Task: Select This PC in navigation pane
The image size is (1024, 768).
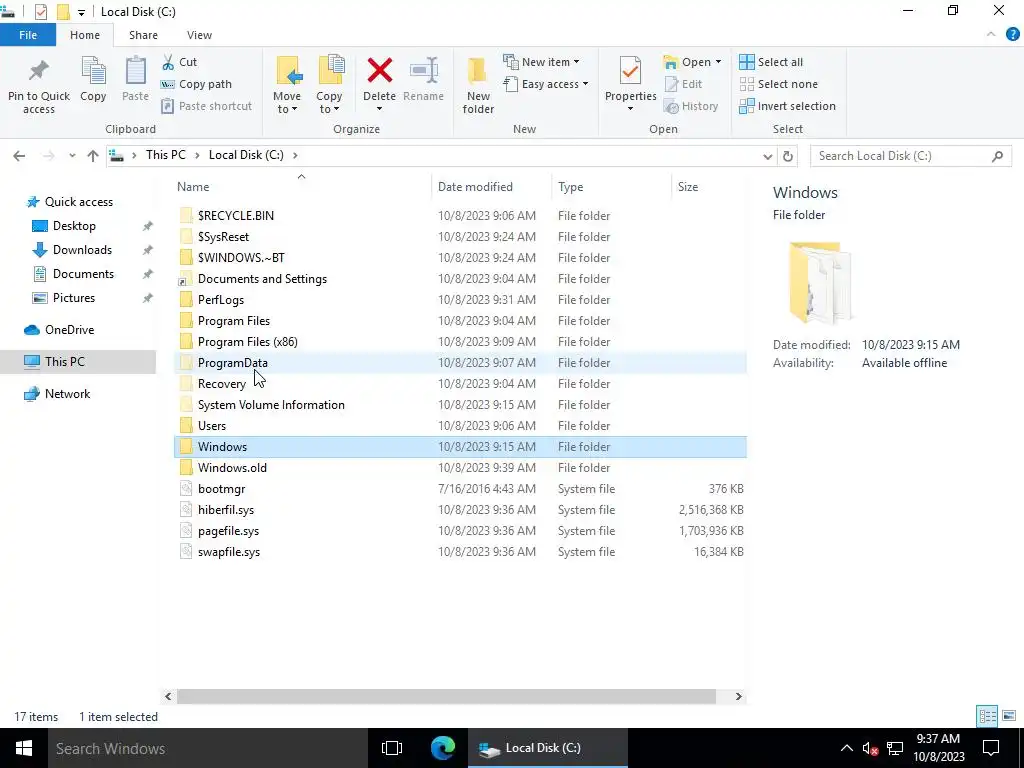Action: [x=78, y=362]
